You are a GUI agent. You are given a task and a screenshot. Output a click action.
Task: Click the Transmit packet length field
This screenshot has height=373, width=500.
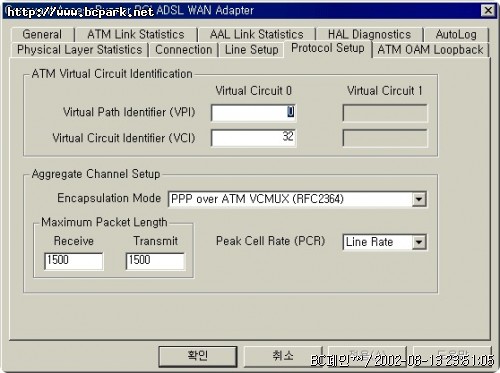click(155, 261)
